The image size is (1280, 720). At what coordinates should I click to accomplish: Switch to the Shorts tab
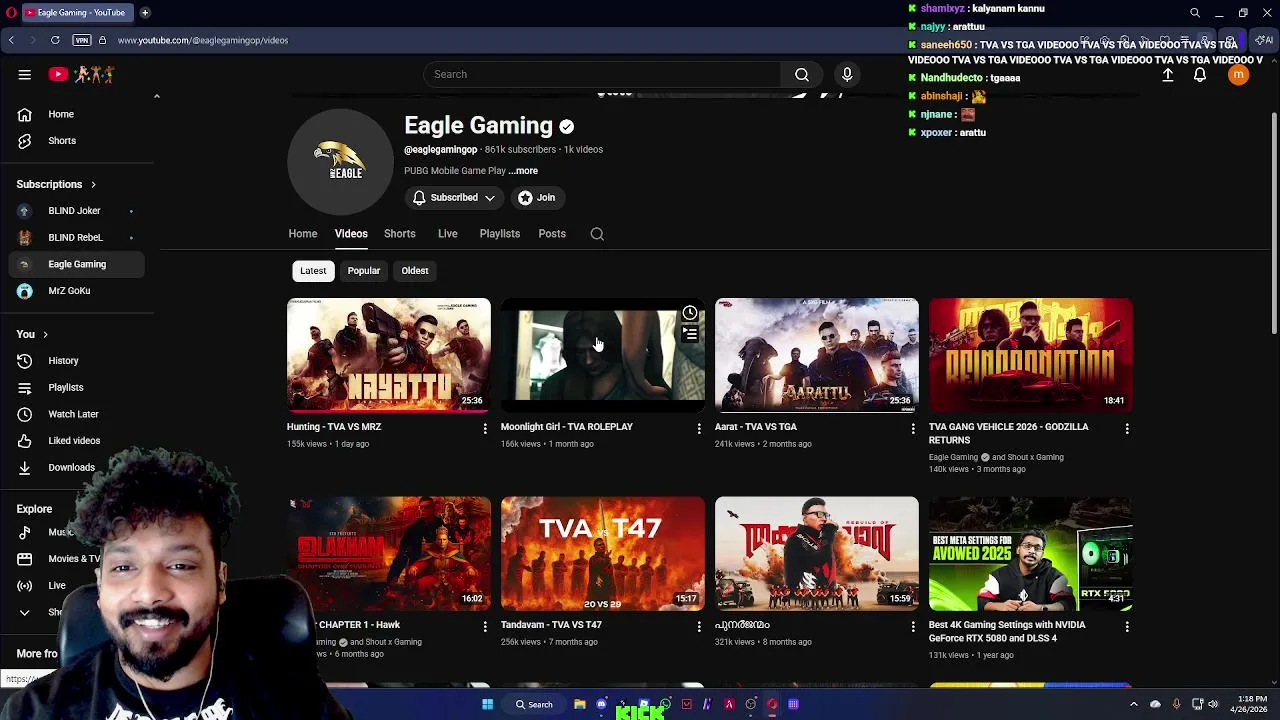[400, 234]
